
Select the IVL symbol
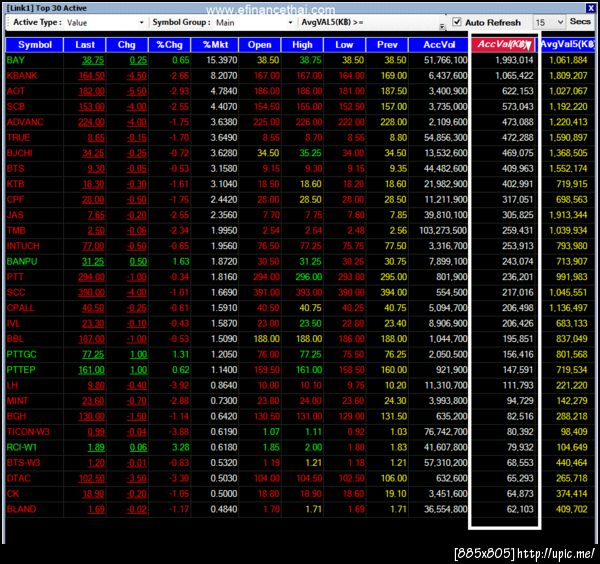point(13,323)
